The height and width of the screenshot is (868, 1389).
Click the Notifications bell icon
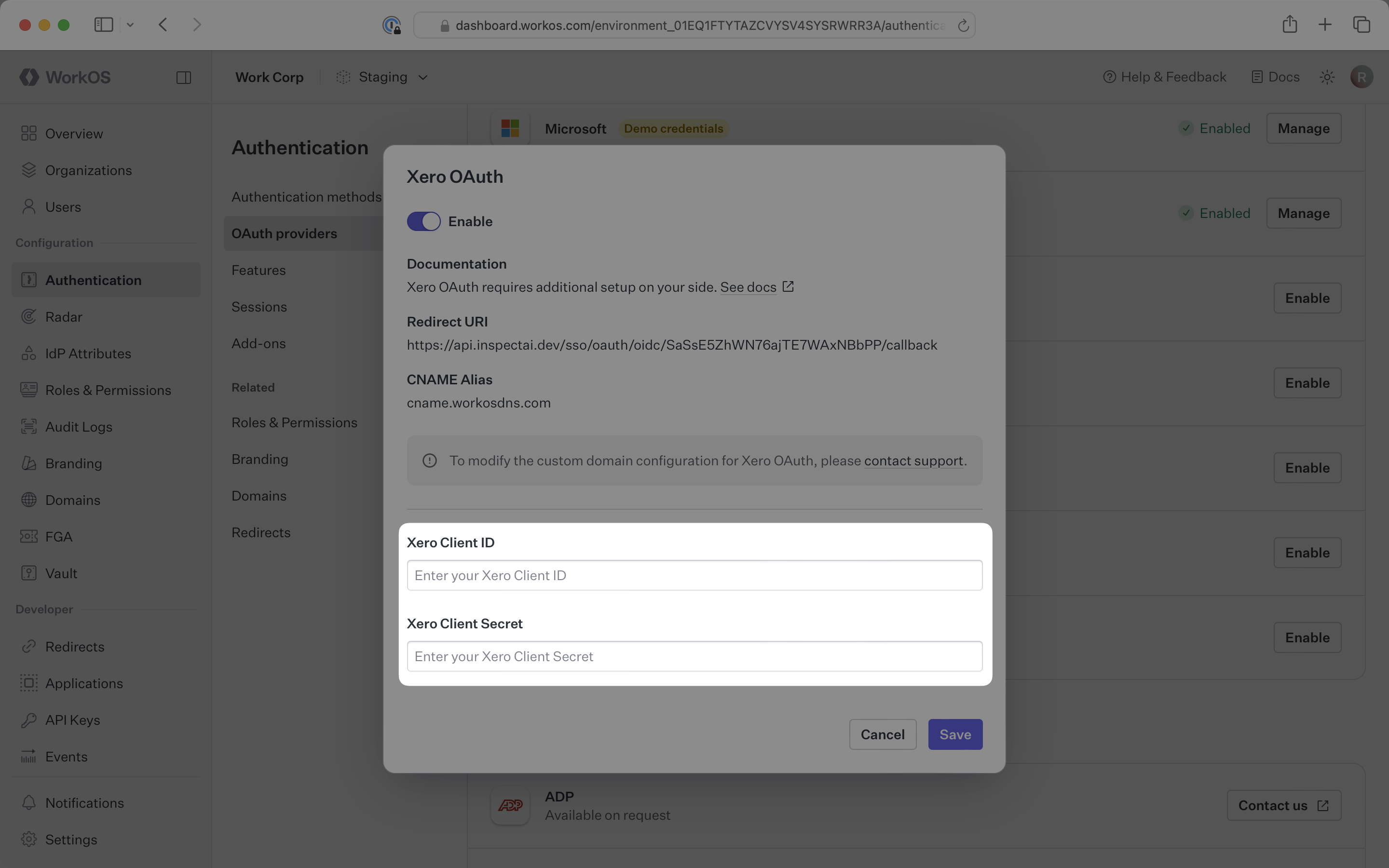[29, 802]
